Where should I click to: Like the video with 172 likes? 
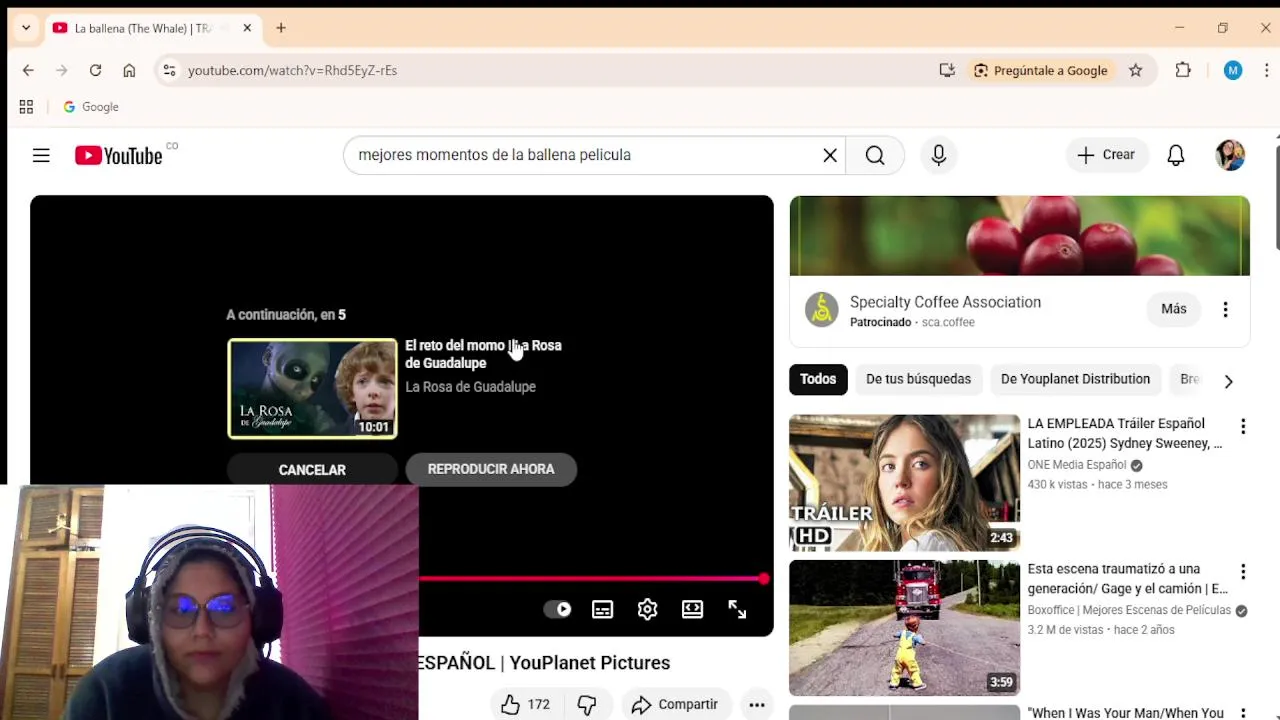pos(526,704)
